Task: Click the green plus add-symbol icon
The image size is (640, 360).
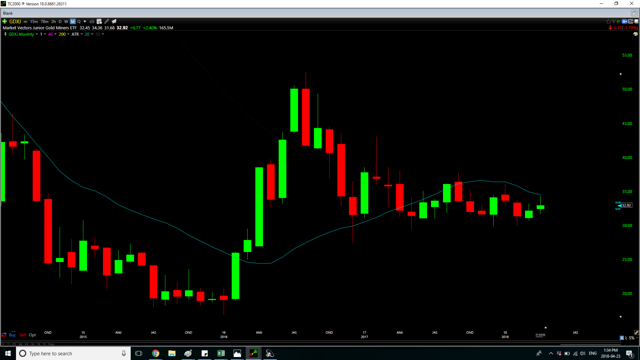Action: click(x=4, y=21)
